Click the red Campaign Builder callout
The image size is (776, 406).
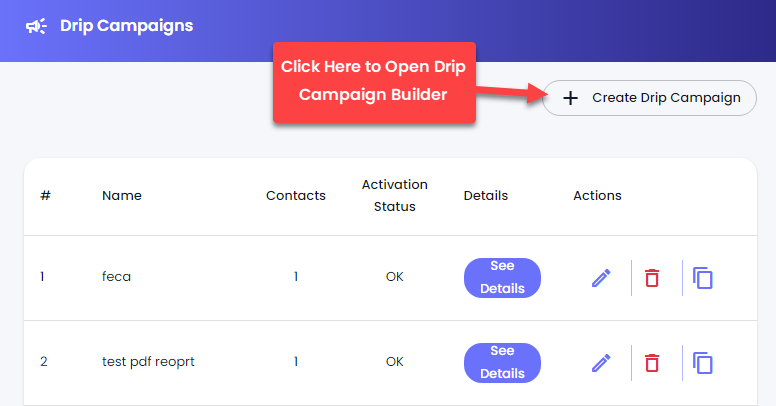point(374,82)
